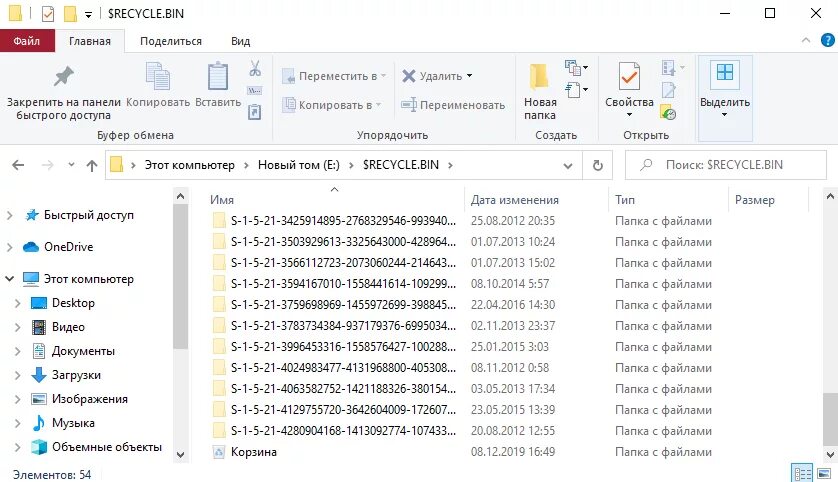Collapse the Этот компьютер tree node
Viewport: 838px width, 482px height.
[9, 278]
